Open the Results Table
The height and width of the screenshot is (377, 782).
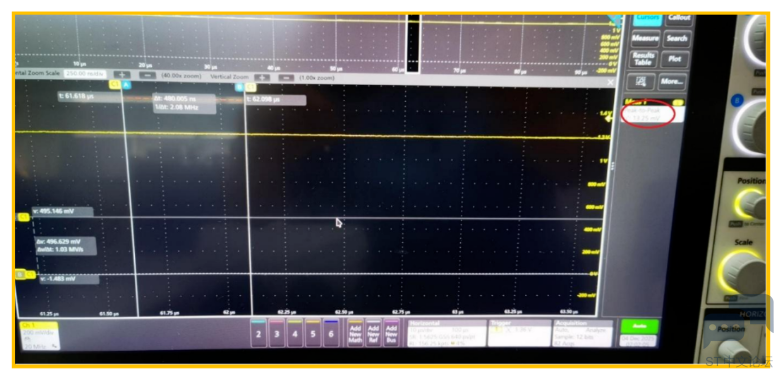(643, 59)
